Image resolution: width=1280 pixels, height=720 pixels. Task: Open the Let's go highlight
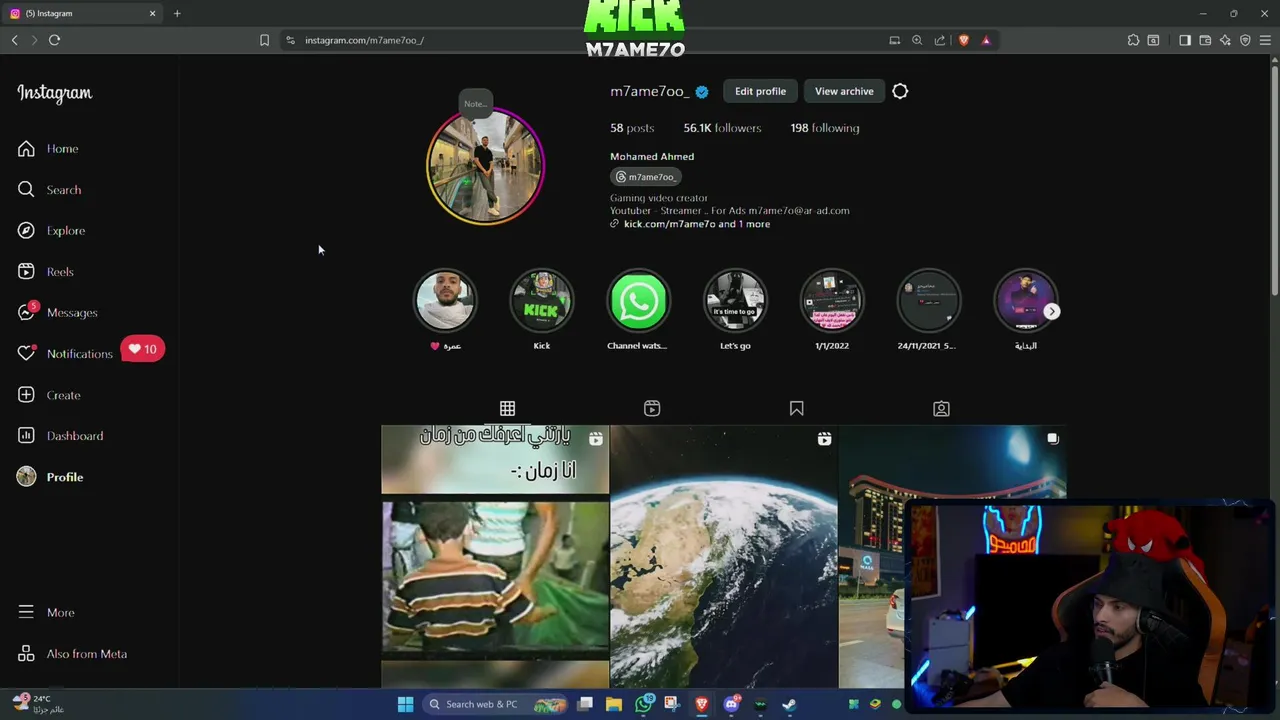(735, 301)
